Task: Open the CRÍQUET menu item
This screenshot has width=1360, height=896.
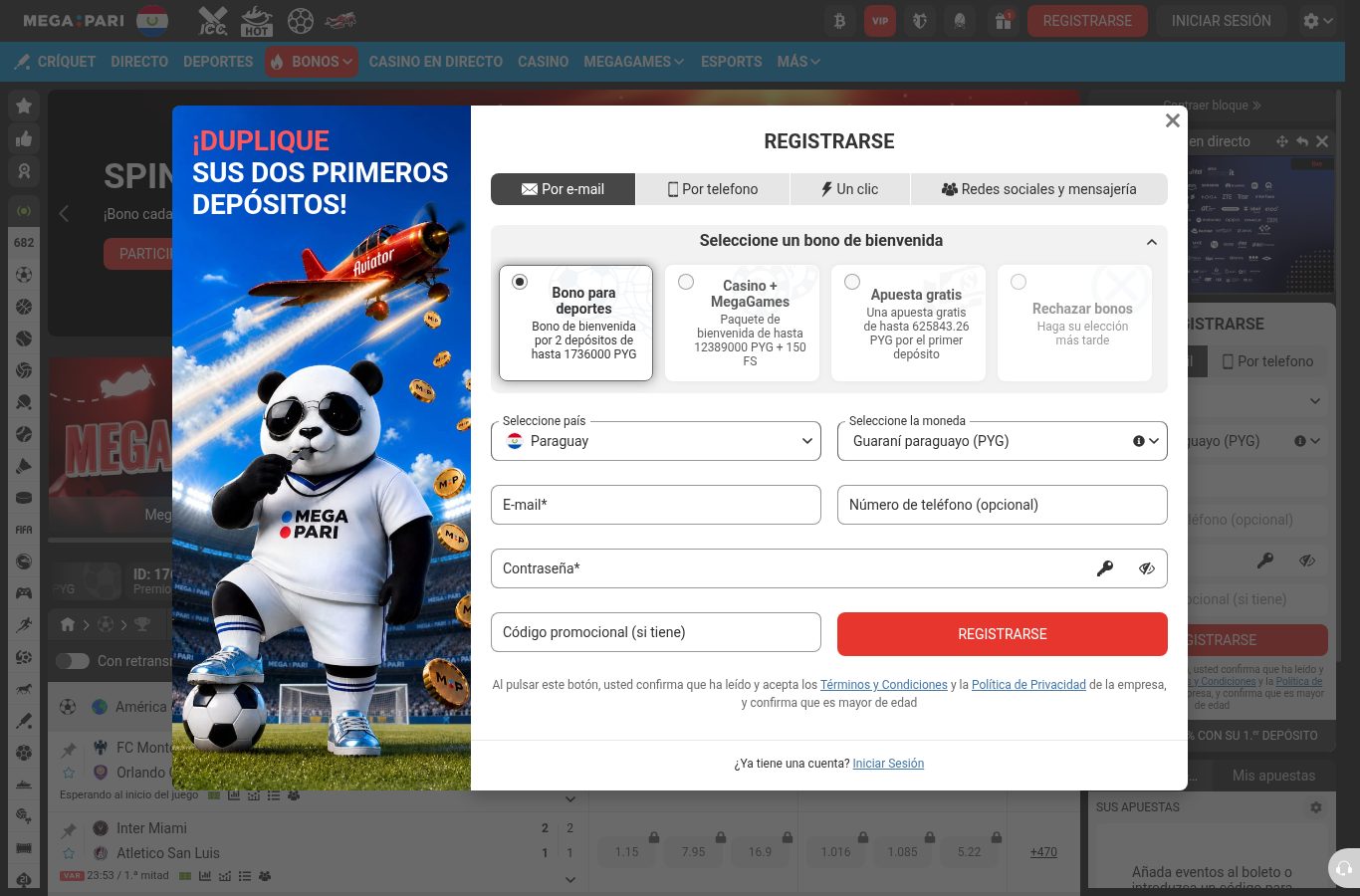Action: tap(56, 62)
